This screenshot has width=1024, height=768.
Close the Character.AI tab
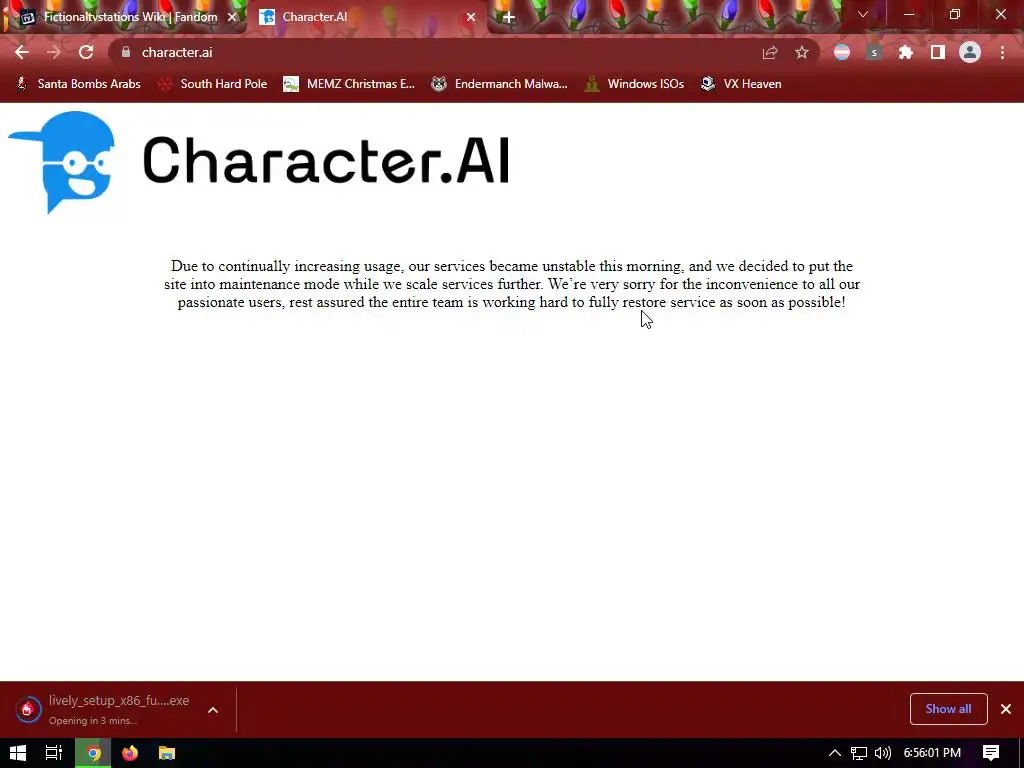coord(471,17)
